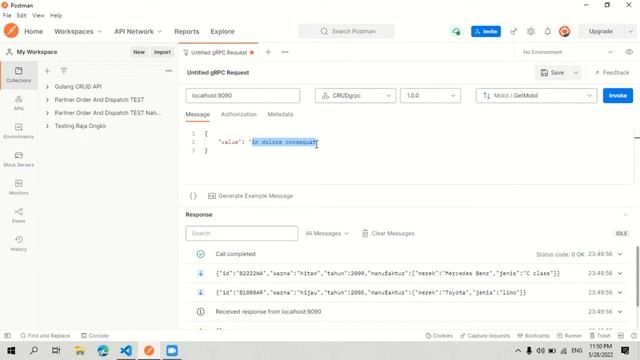This screenshot has height=360, width=640.
Task: Click the filter icon in the collections panel
Action: (64, 71)
